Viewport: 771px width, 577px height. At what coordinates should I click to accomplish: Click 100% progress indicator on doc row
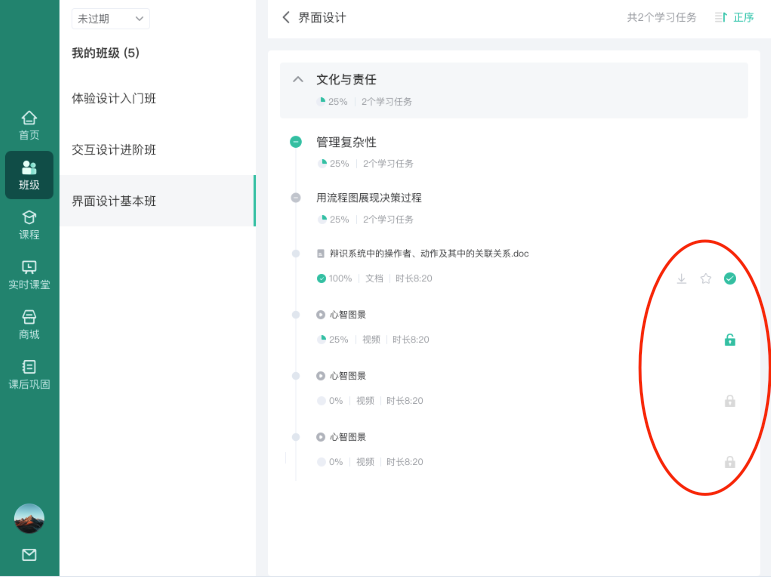(334, 278)
